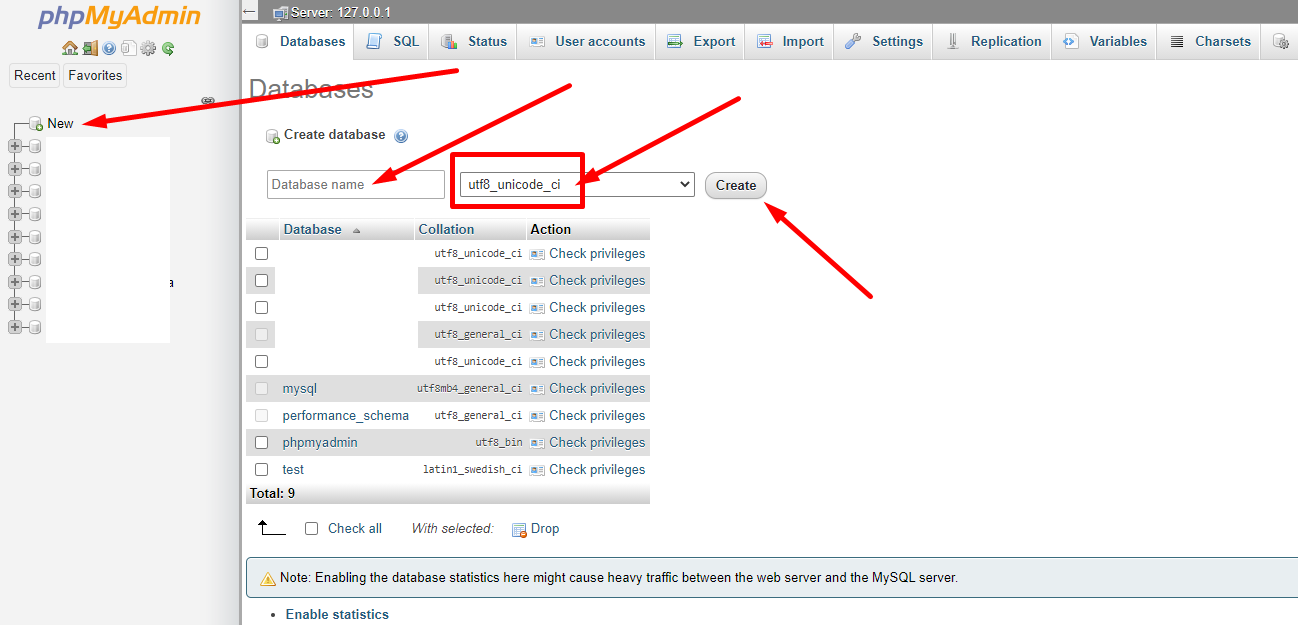Tick the checkbox for test database
Viewport: 1298px width, 625px height.
coord(262,469)
